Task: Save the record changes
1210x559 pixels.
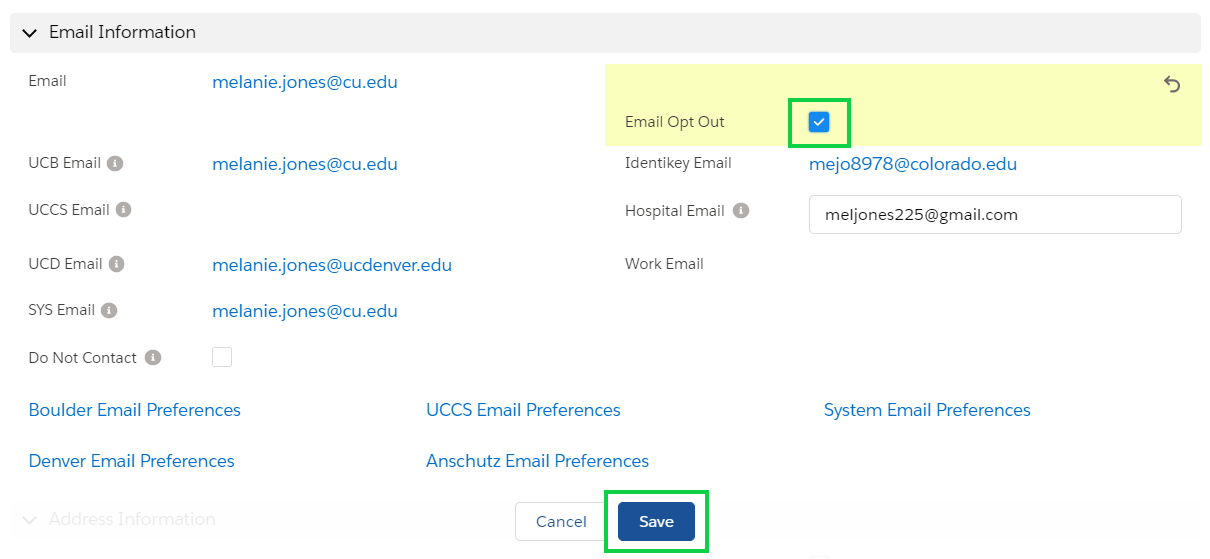Action: pos(656,521)
